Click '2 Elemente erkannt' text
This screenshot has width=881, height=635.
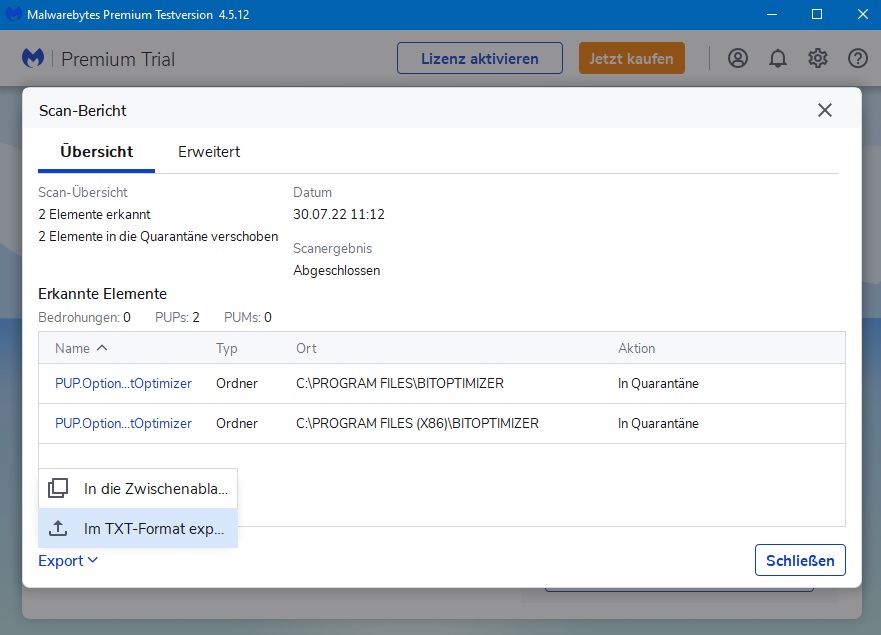coord(94,214)
